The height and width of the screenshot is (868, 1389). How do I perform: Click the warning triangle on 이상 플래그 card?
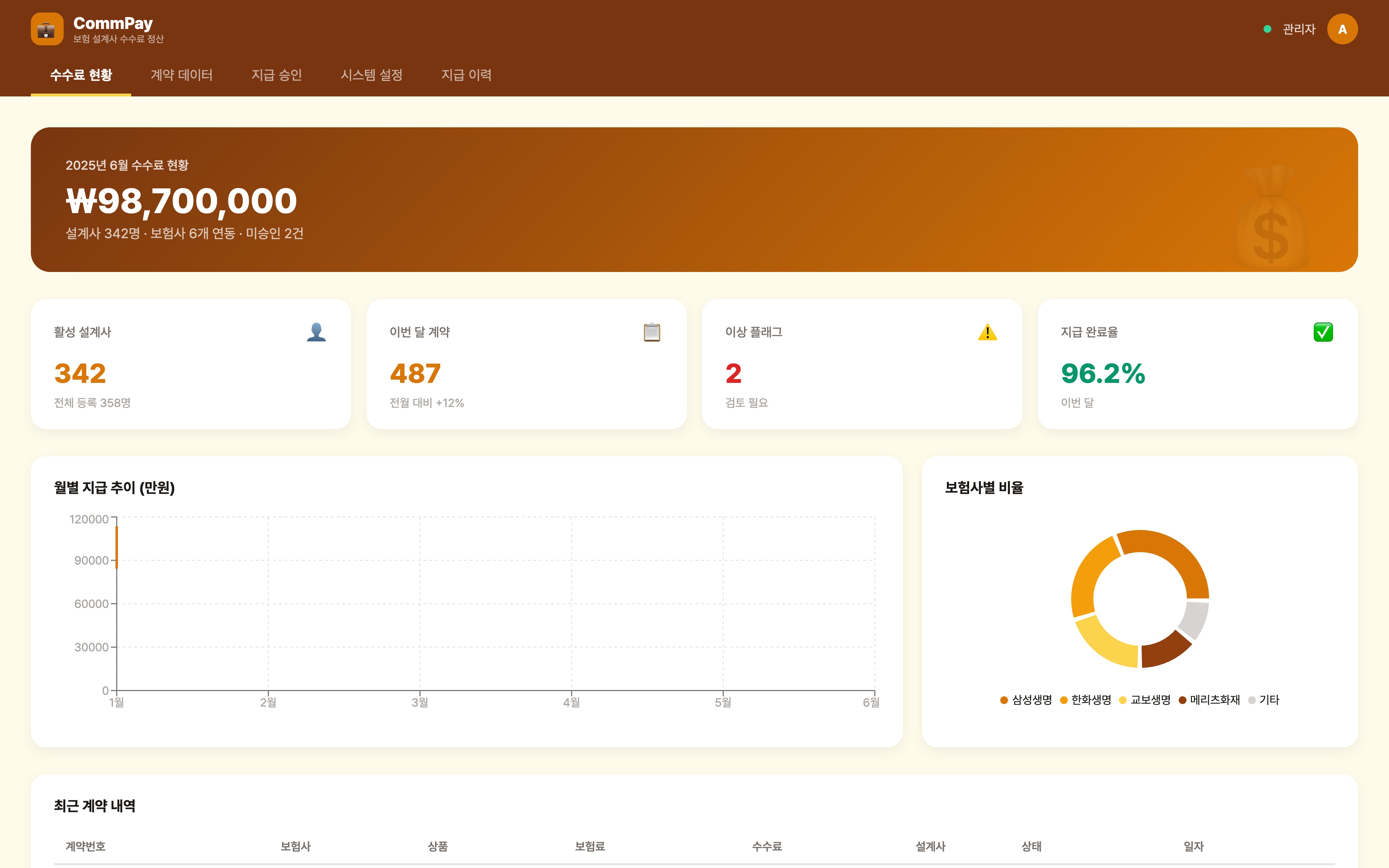click(987, 332)
